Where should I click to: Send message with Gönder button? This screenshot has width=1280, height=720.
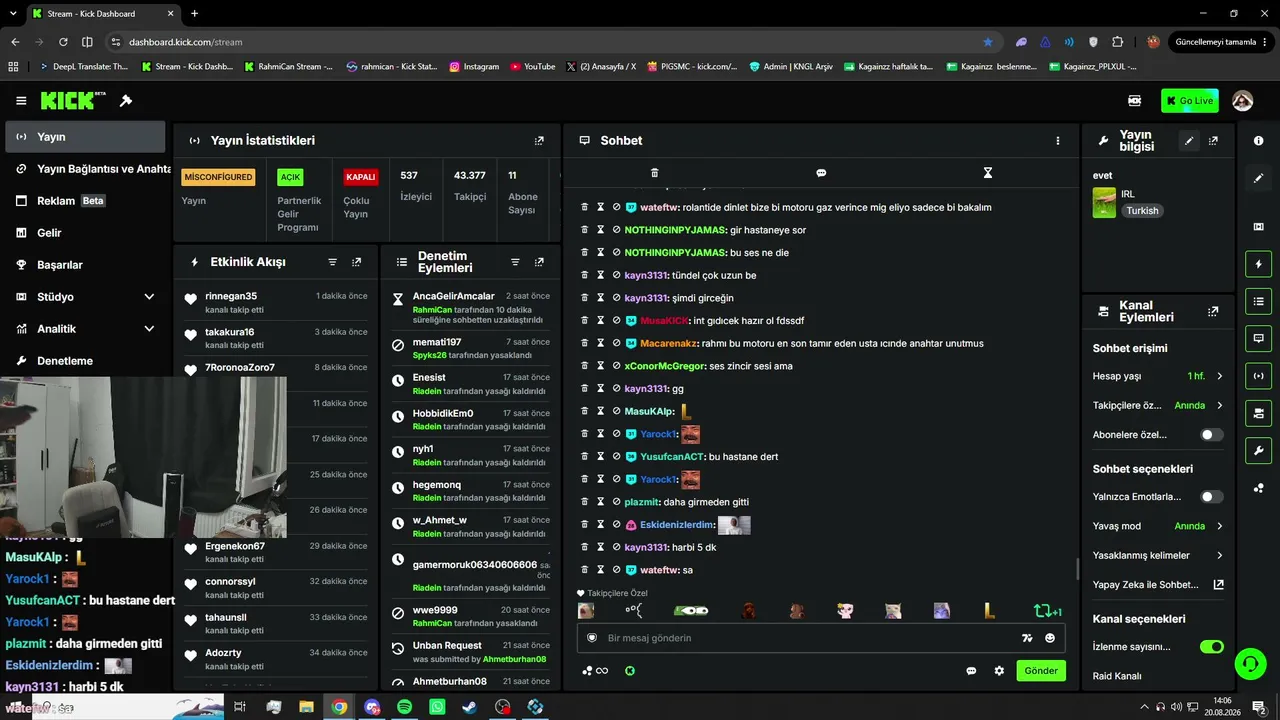coord(1041,671)
